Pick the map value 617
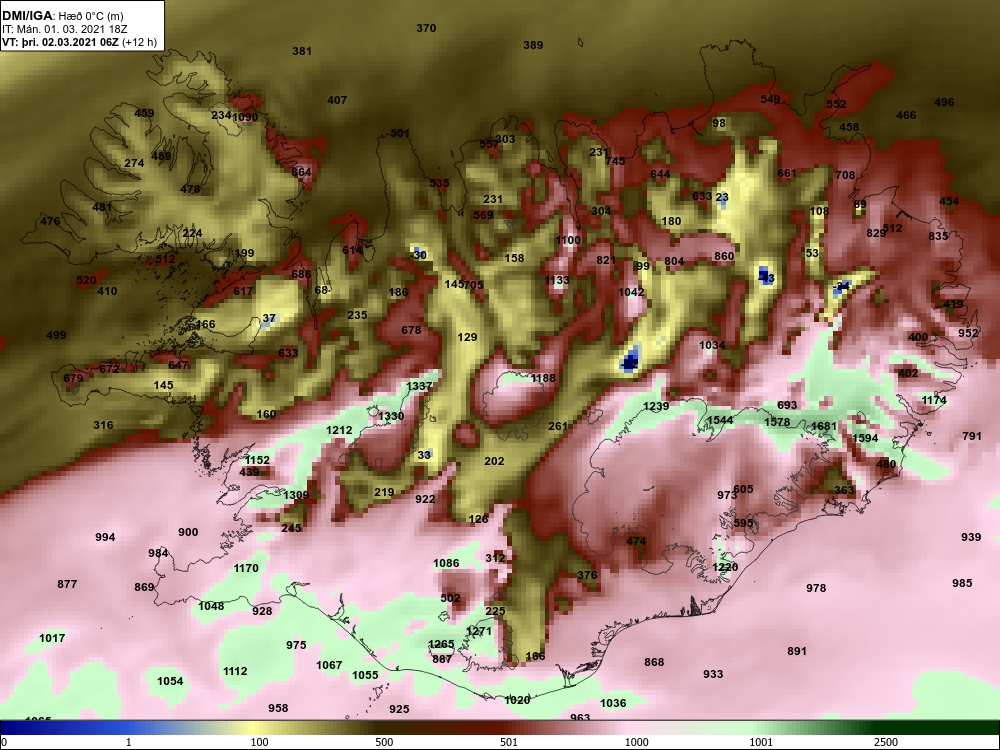Image resolution: width=1000 pixels, height=750 pixels. tap(243, 291)
